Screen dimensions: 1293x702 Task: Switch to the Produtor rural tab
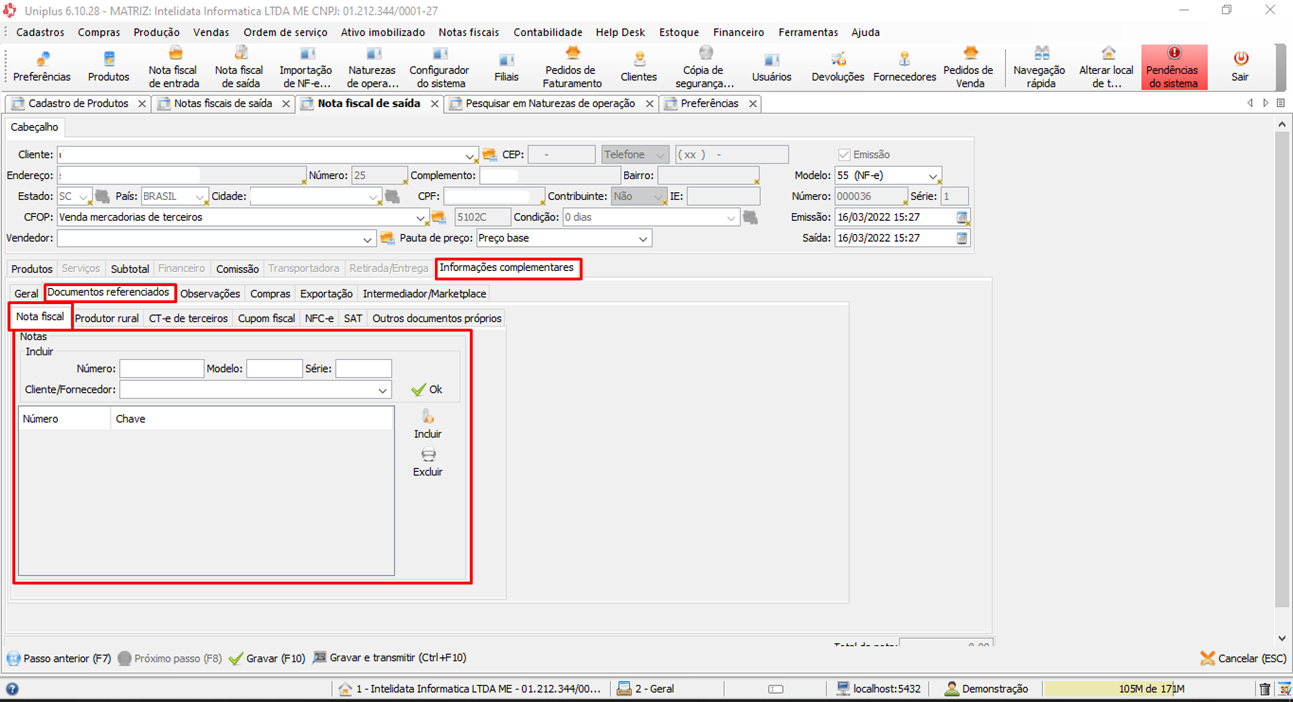tap(107, 318)
